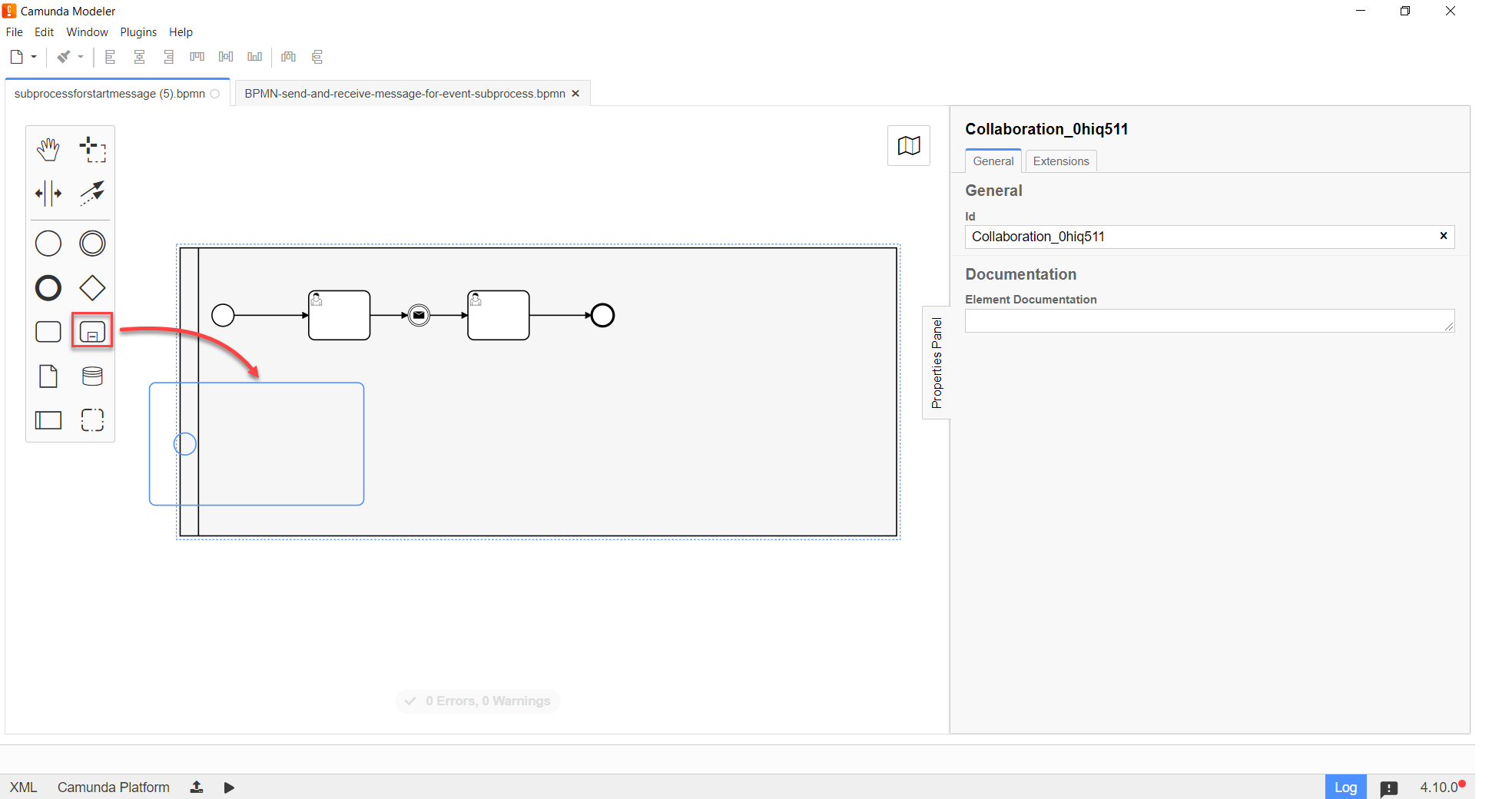Screen dimensions: 1512x799
Task: Align elements right
Action: [x=168, y=57]
